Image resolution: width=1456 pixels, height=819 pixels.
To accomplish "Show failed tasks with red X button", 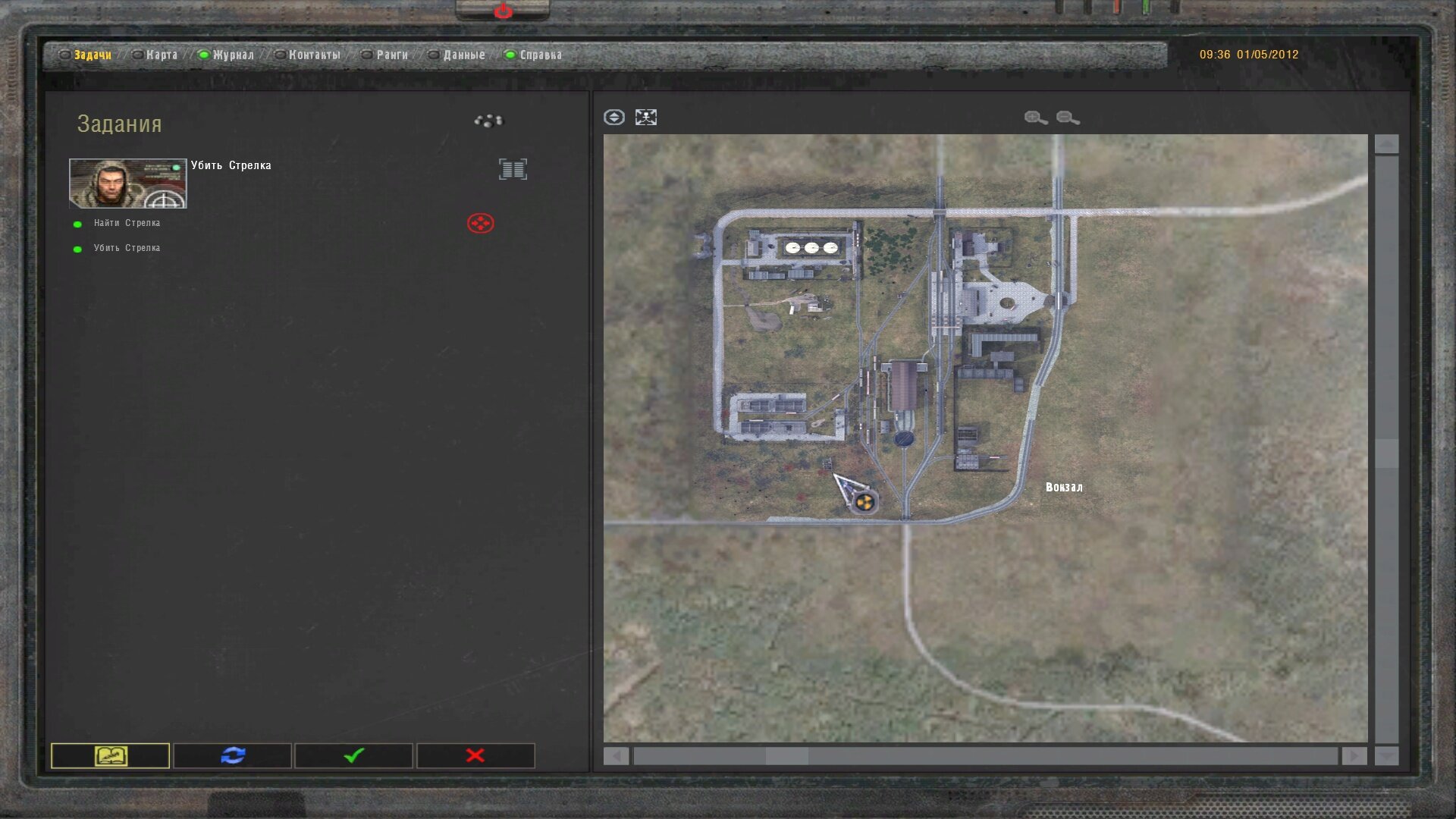I will coord(475,755).
